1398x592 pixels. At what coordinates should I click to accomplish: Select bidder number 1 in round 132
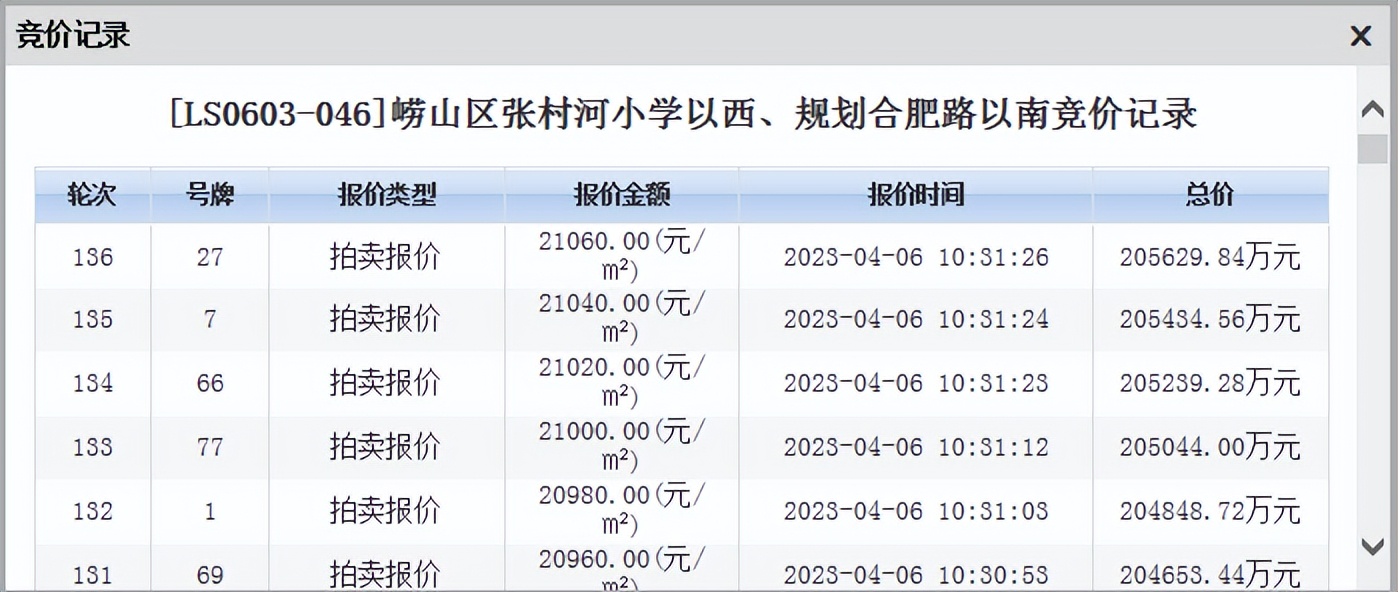(209, 511)
